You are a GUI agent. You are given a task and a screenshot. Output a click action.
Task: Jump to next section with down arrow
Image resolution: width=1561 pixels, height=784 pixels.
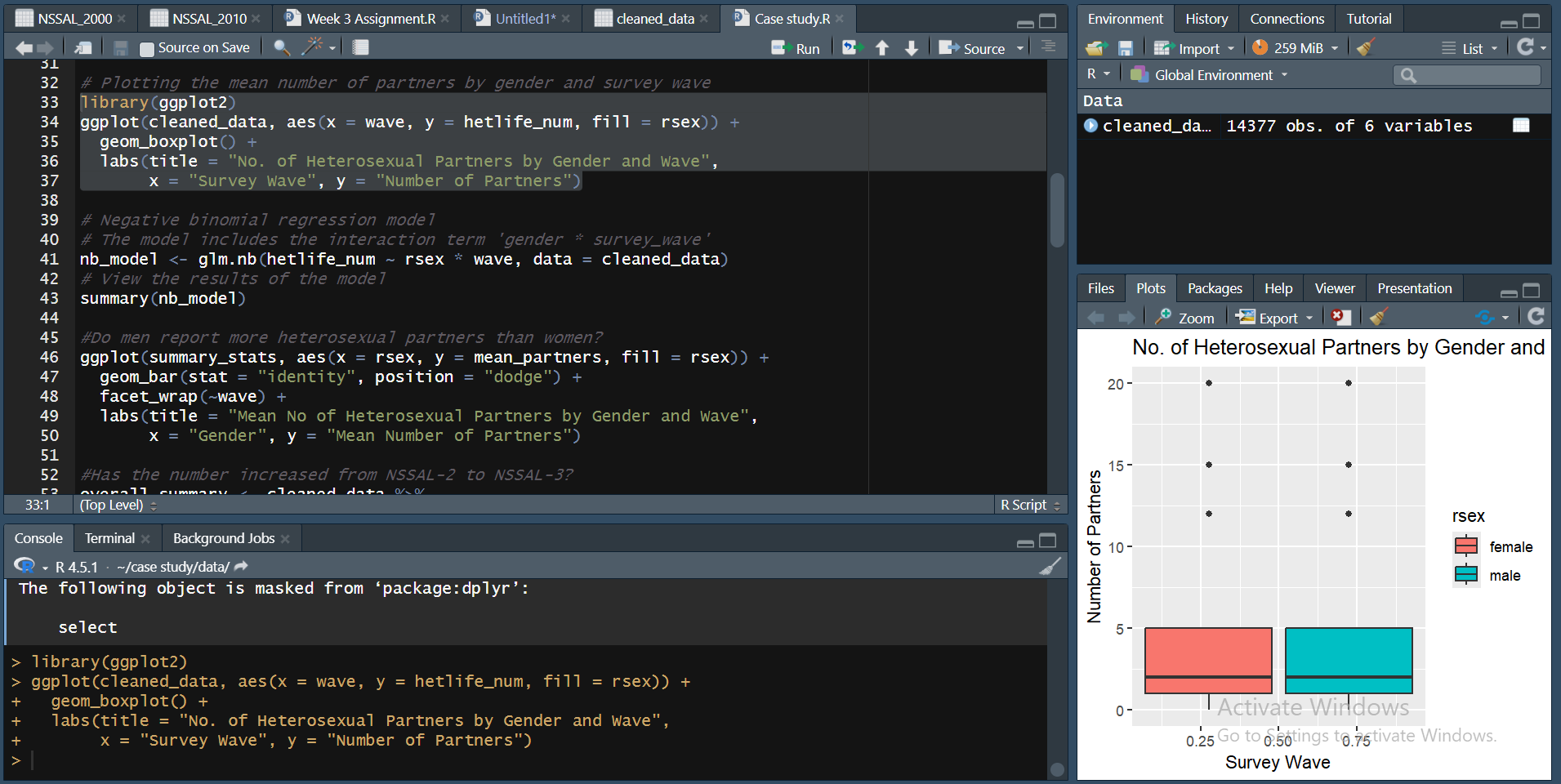click(912, 48)
